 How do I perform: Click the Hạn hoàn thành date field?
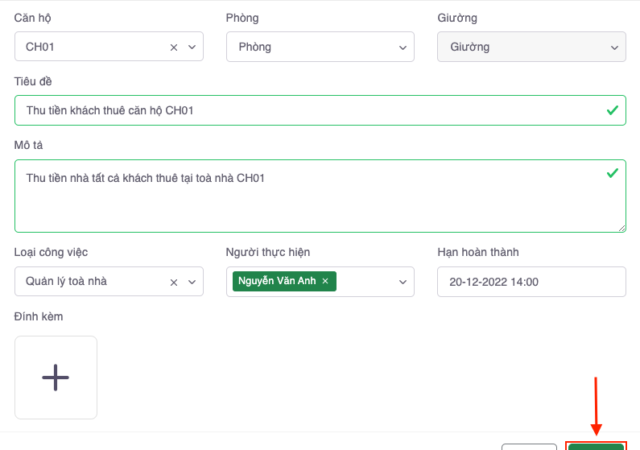[x=531, y=282]
